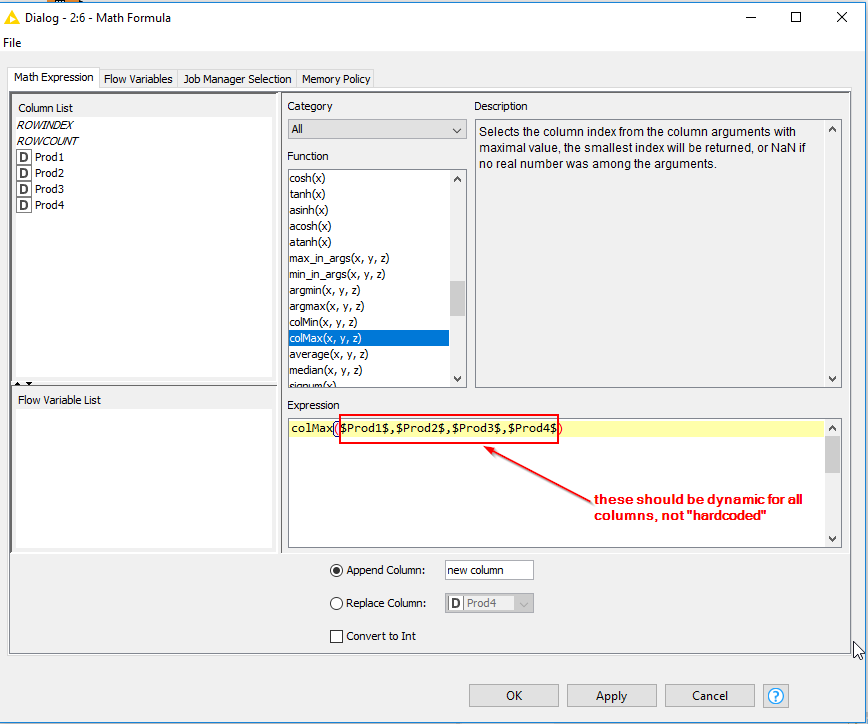Click the Prod4 double column icon
This screenshot has height=724, width=868.
(24, 205)
